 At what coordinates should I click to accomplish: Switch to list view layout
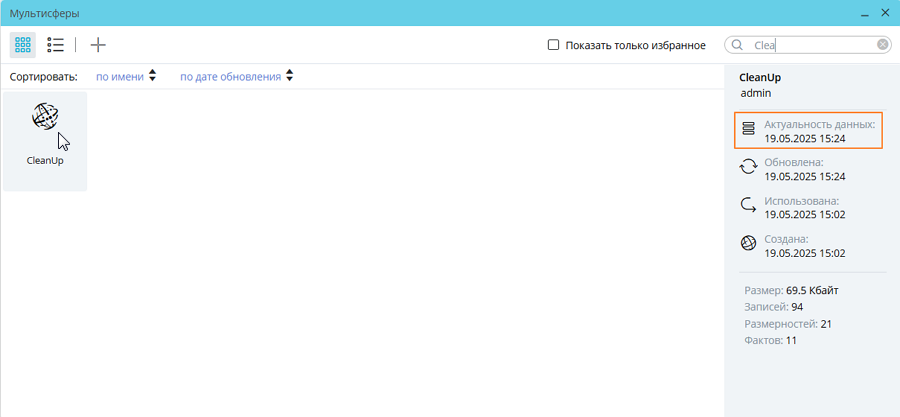click(x=56, y=45)
